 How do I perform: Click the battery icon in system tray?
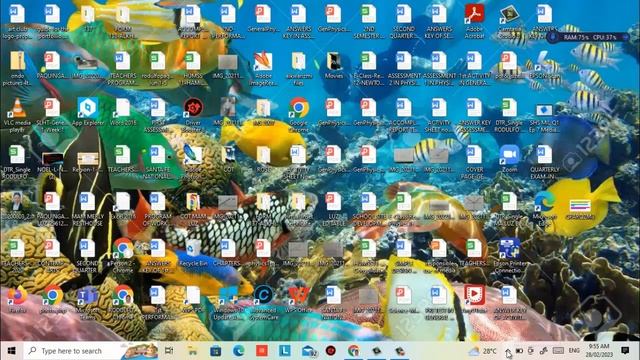519,351
